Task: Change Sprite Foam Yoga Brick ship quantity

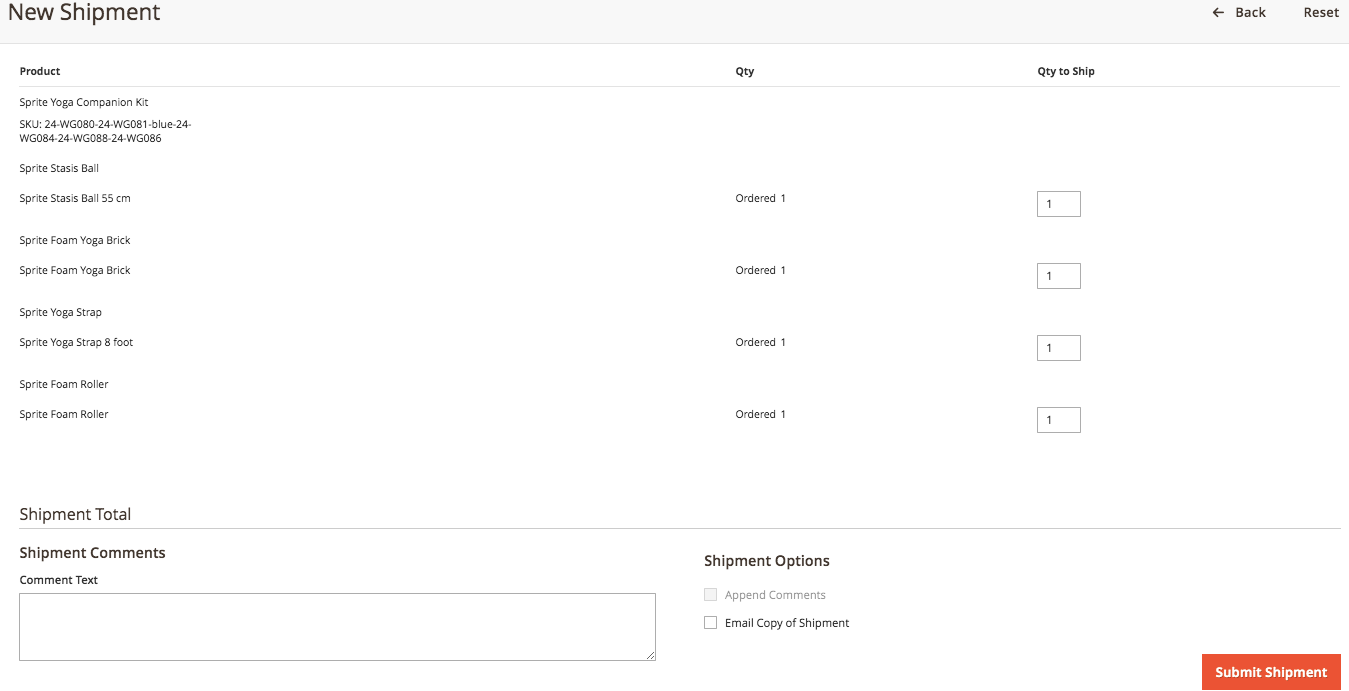Action: 1058,275
